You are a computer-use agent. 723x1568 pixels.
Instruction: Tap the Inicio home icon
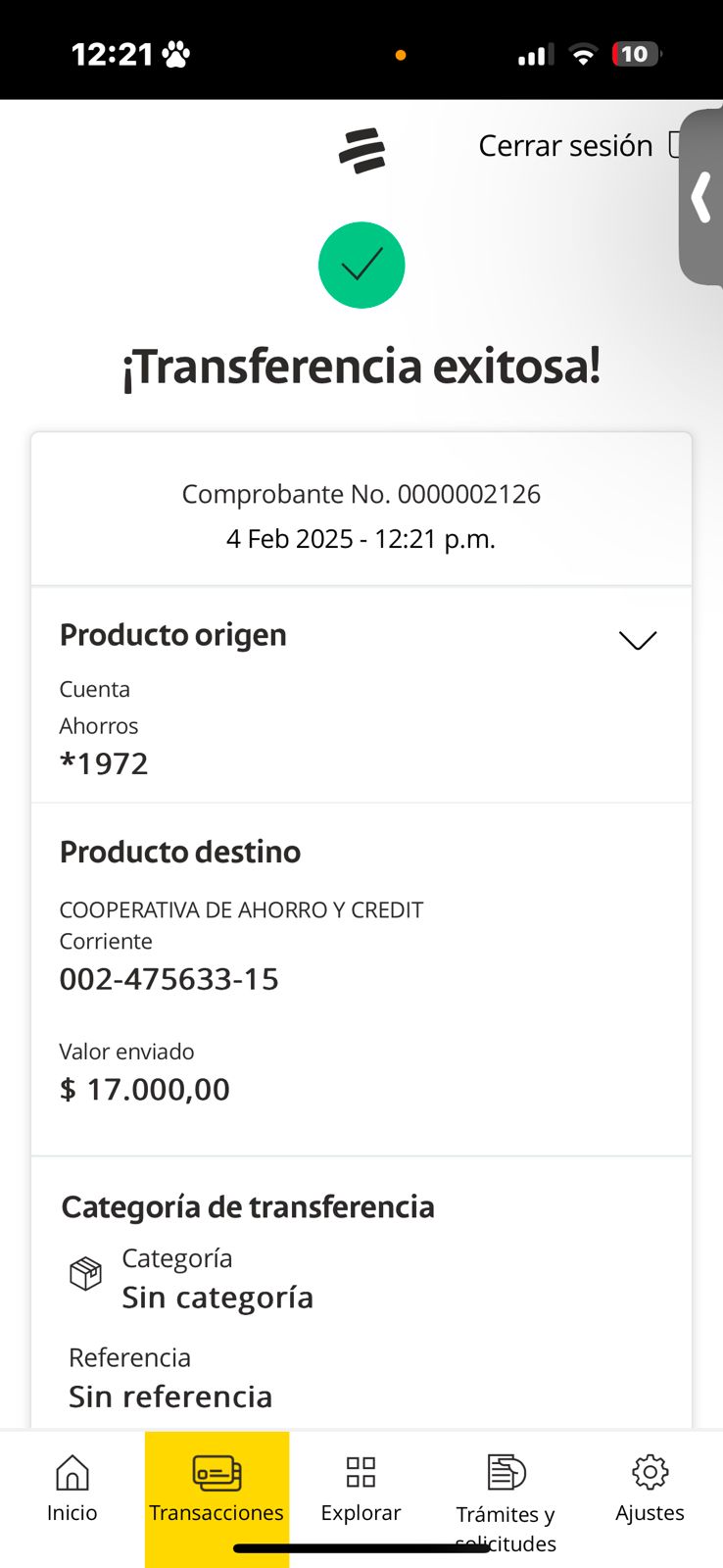[72, 1472]
